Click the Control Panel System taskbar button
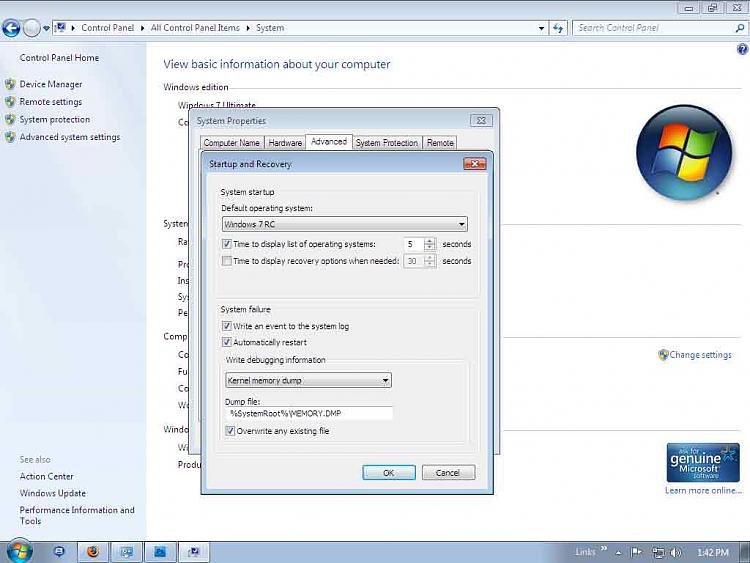 click(x=194, y=552)
